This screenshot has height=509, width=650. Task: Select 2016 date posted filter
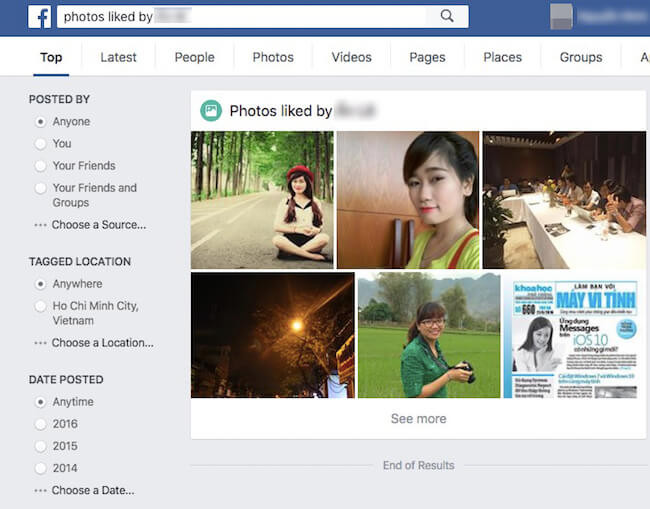[x=41, y=424]
